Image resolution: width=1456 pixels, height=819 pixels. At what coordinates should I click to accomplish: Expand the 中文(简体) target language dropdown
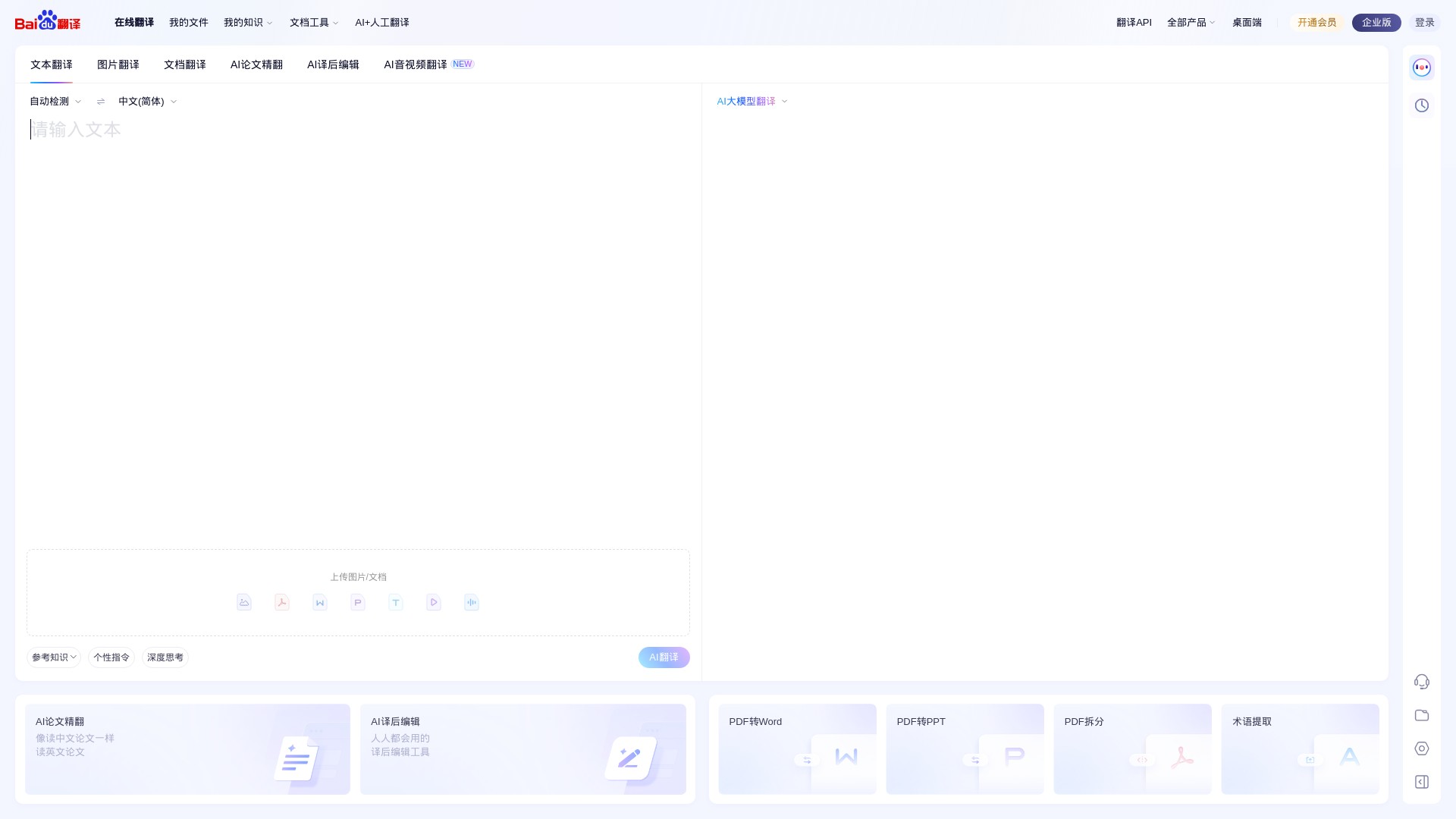pyautogui.click(x=146, y=101)
